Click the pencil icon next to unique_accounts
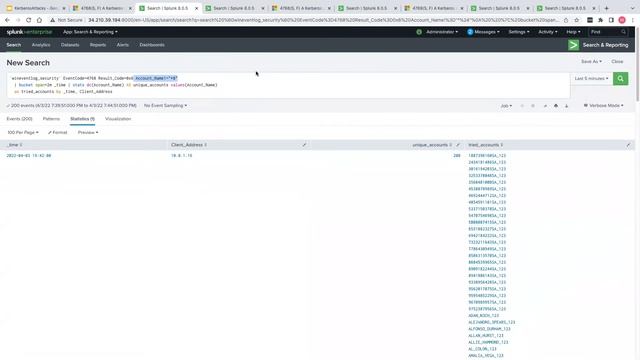The image size is (640, 360). (x=458, y=145)
